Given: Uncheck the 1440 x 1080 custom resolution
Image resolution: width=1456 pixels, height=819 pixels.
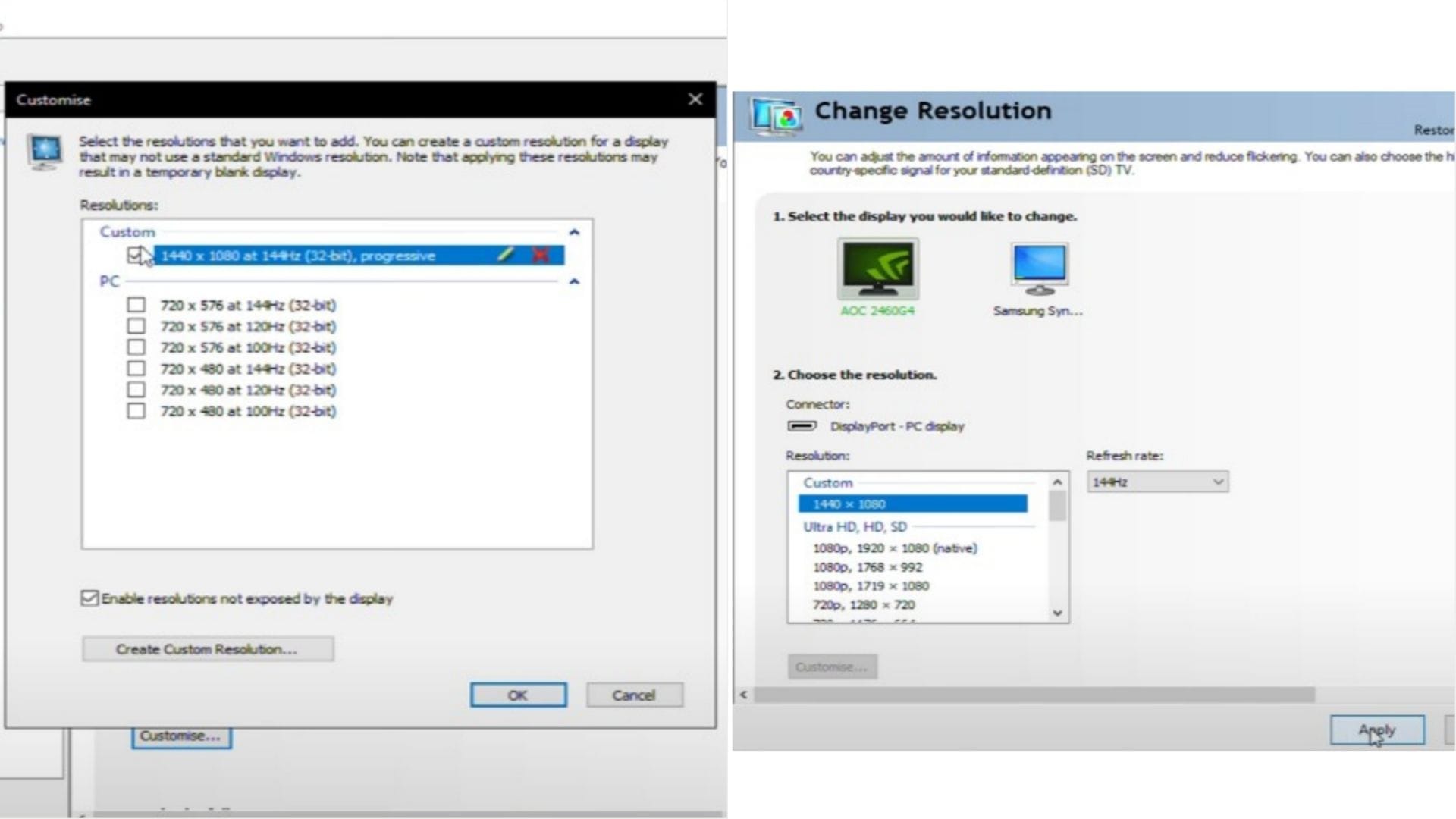Looking at the screenshot, I should (136, 255).
